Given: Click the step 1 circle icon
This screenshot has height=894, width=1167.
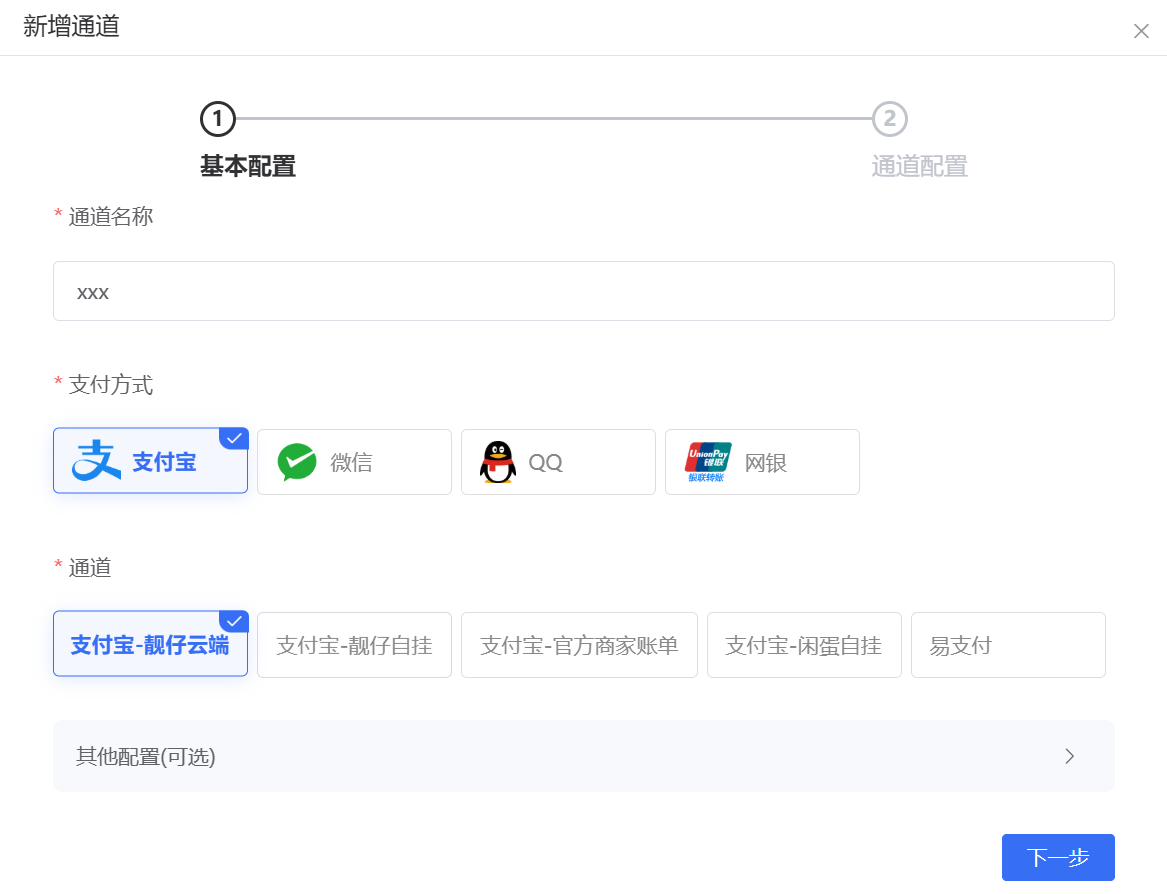Looking at the screenshot, I should [x=218, y=119].
